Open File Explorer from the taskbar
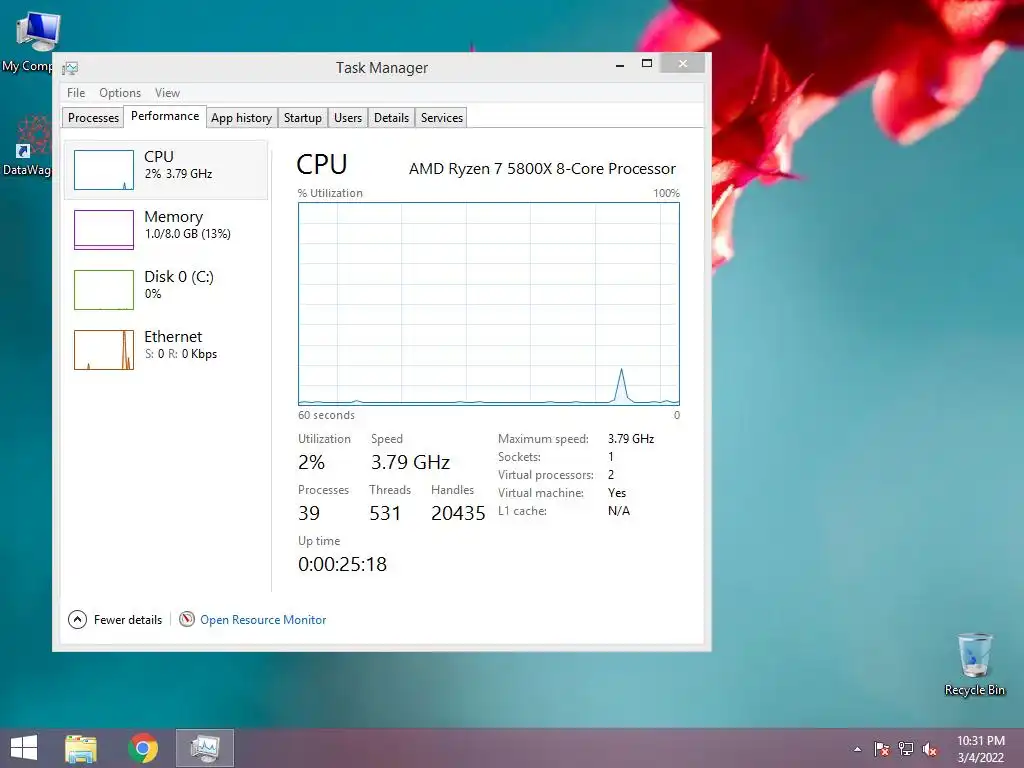This screenshot has width=1024, height=768. [x=81, y=748]
